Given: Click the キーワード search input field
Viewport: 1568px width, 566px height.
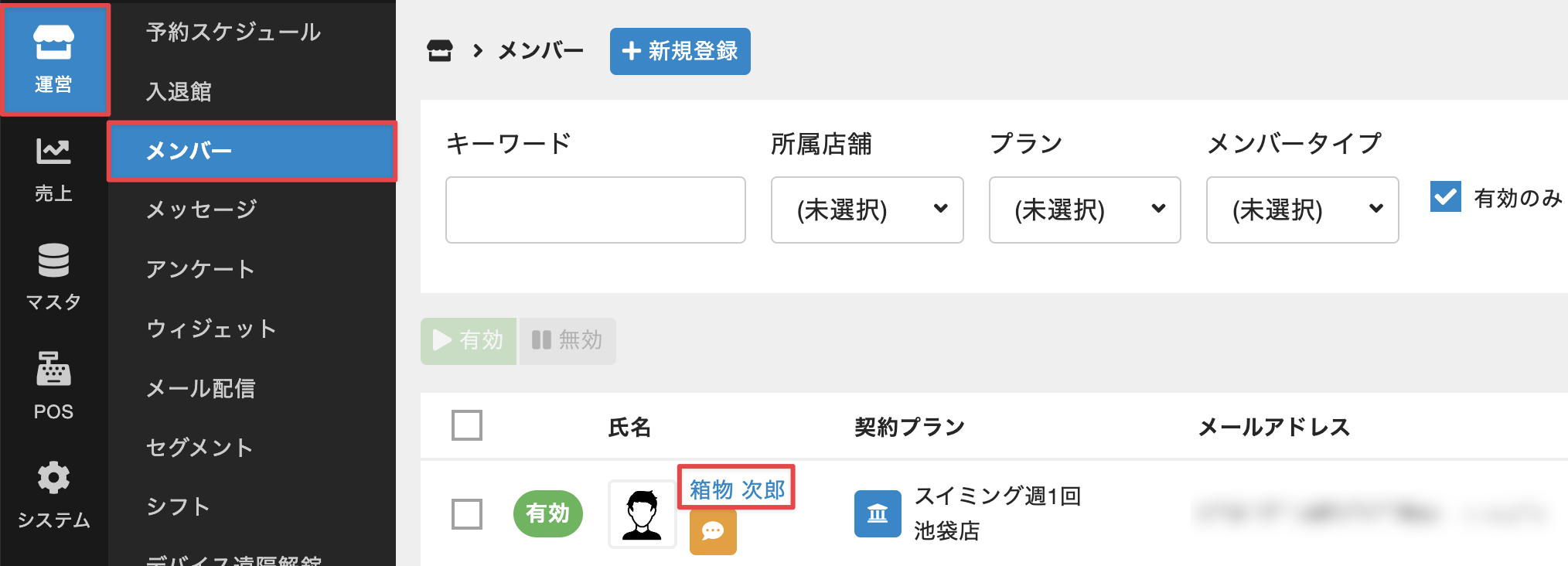Looking at the screenshot, I should pyautogui.click(x=595, y=210).
